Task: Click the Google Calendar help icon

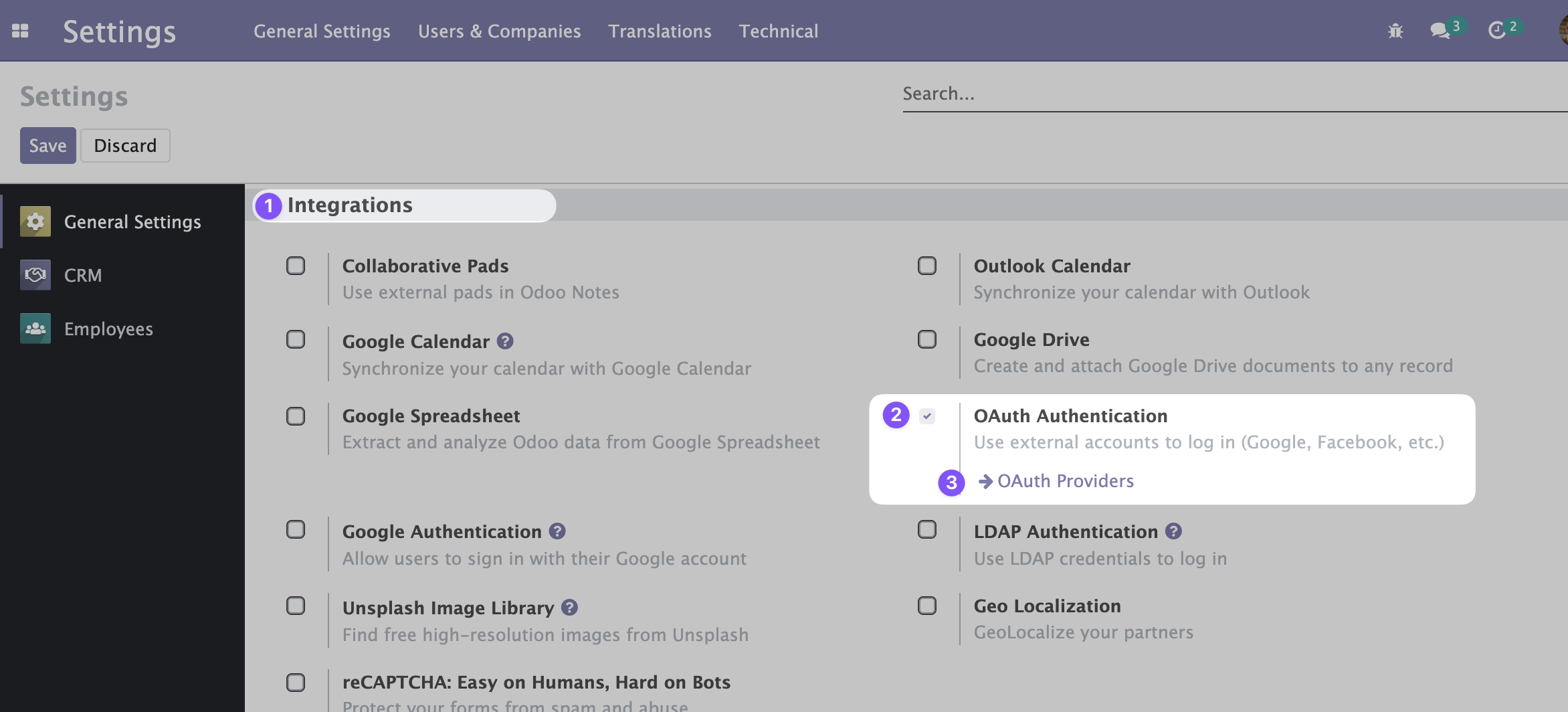Action: click(x=505, y=341)
